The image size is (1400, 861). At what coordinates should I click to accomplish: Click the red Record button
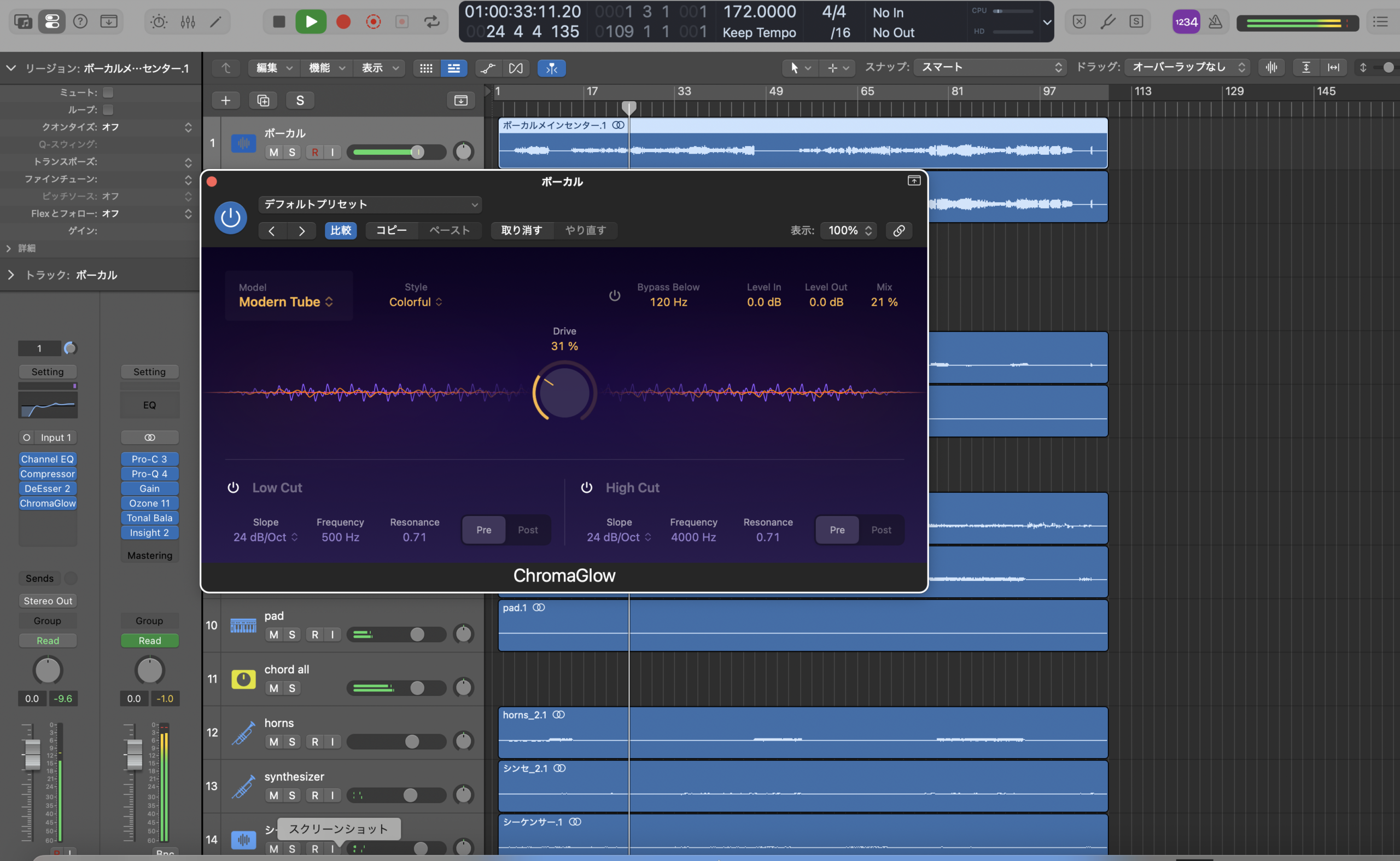pyautogui.click(x=343, y=22)
